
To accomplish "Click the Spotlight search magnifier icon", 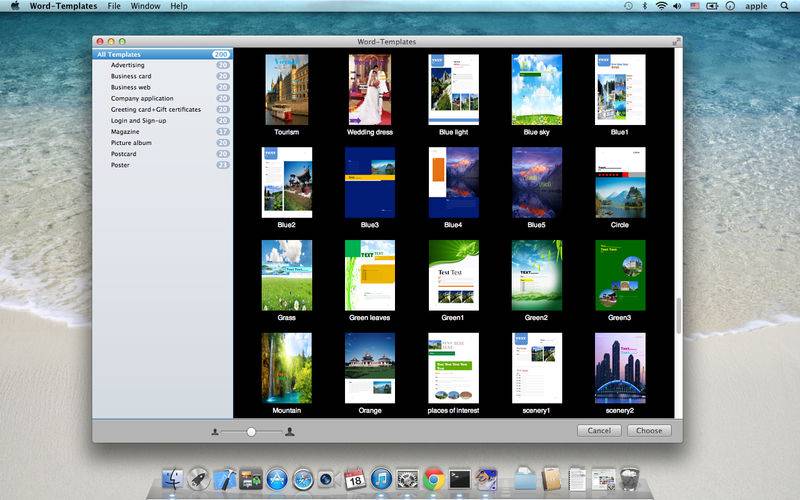I will pyautogui.click(x=784, y=6).
